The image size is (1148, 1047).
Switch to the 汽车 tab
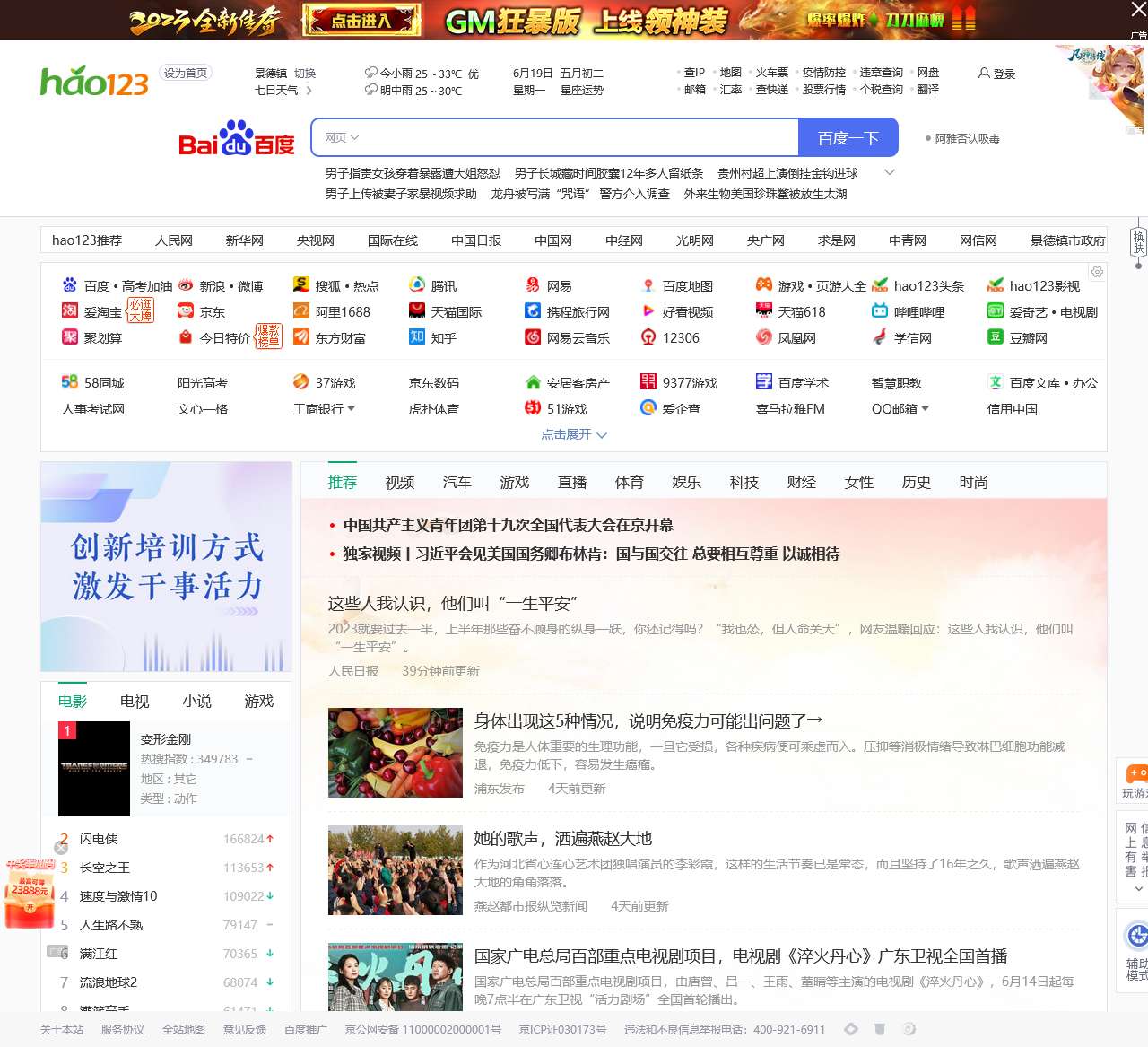pos(457,482)
